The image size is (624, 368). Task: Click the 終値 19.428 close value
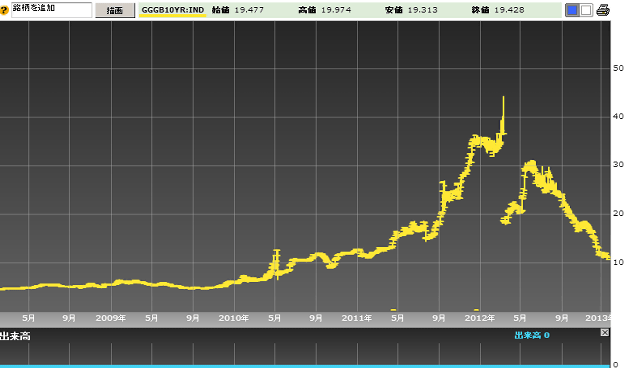498,10
